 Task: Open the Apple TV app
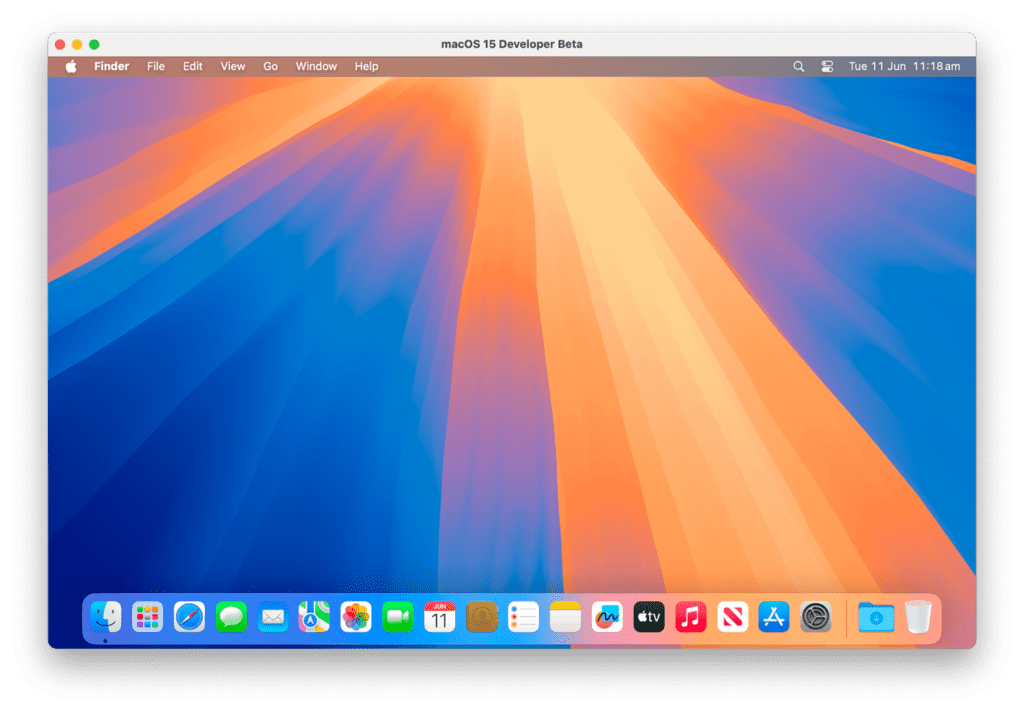click(649, 617)
